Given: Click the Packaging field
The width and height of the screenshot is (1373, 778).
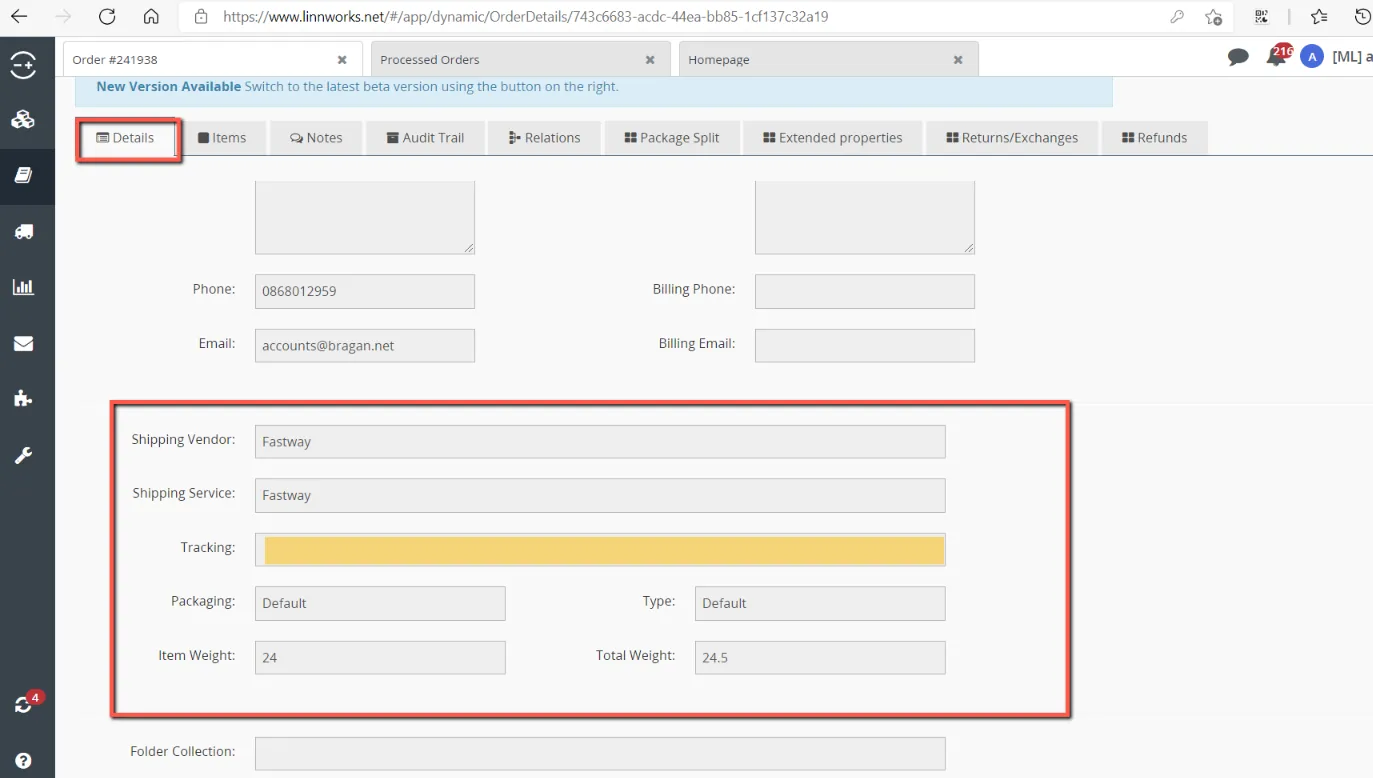Looking at the screenshot, I should (380, 603).
